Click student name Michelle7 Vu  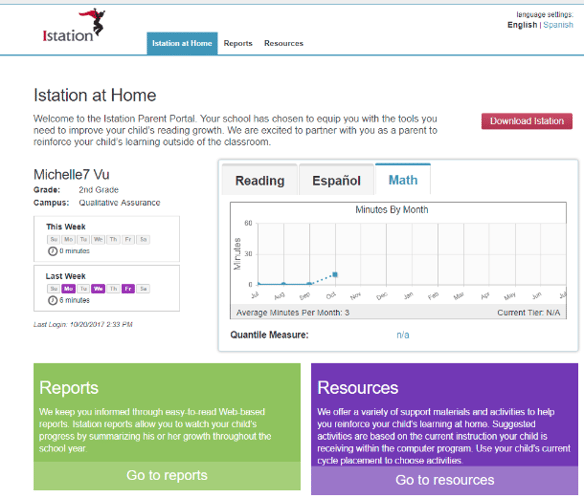coord(72,174)
